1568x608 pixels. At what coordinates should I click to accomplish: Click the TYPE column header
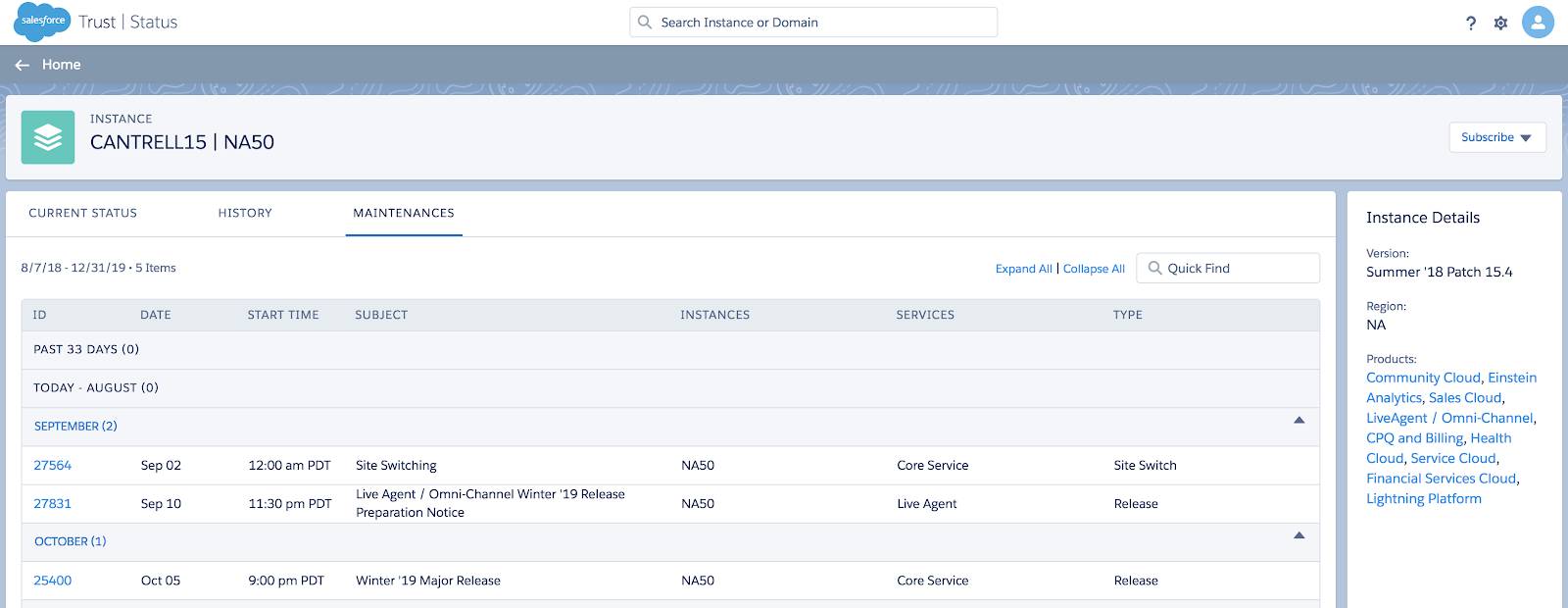(1128, 315)
